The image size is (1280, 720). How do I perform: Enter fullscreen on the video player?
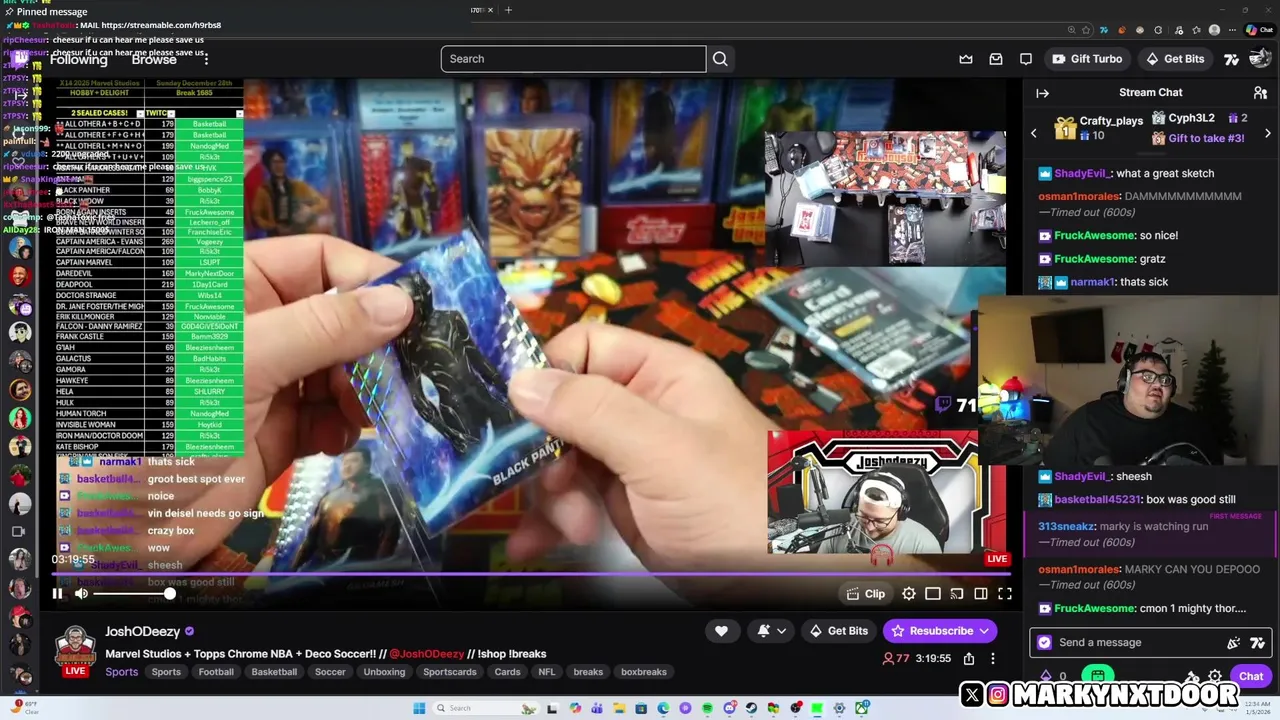pos(1005,594)
